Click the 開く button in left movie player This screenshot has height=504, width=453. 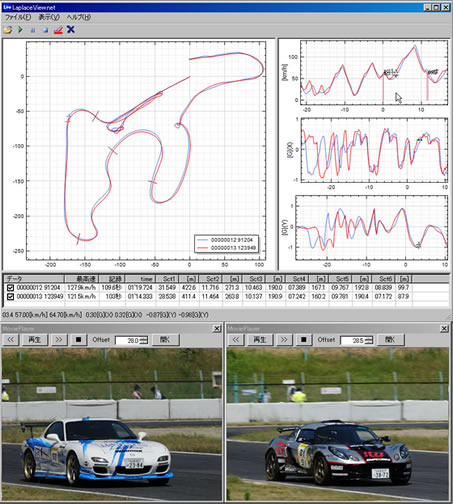click(x=166, y=340)
